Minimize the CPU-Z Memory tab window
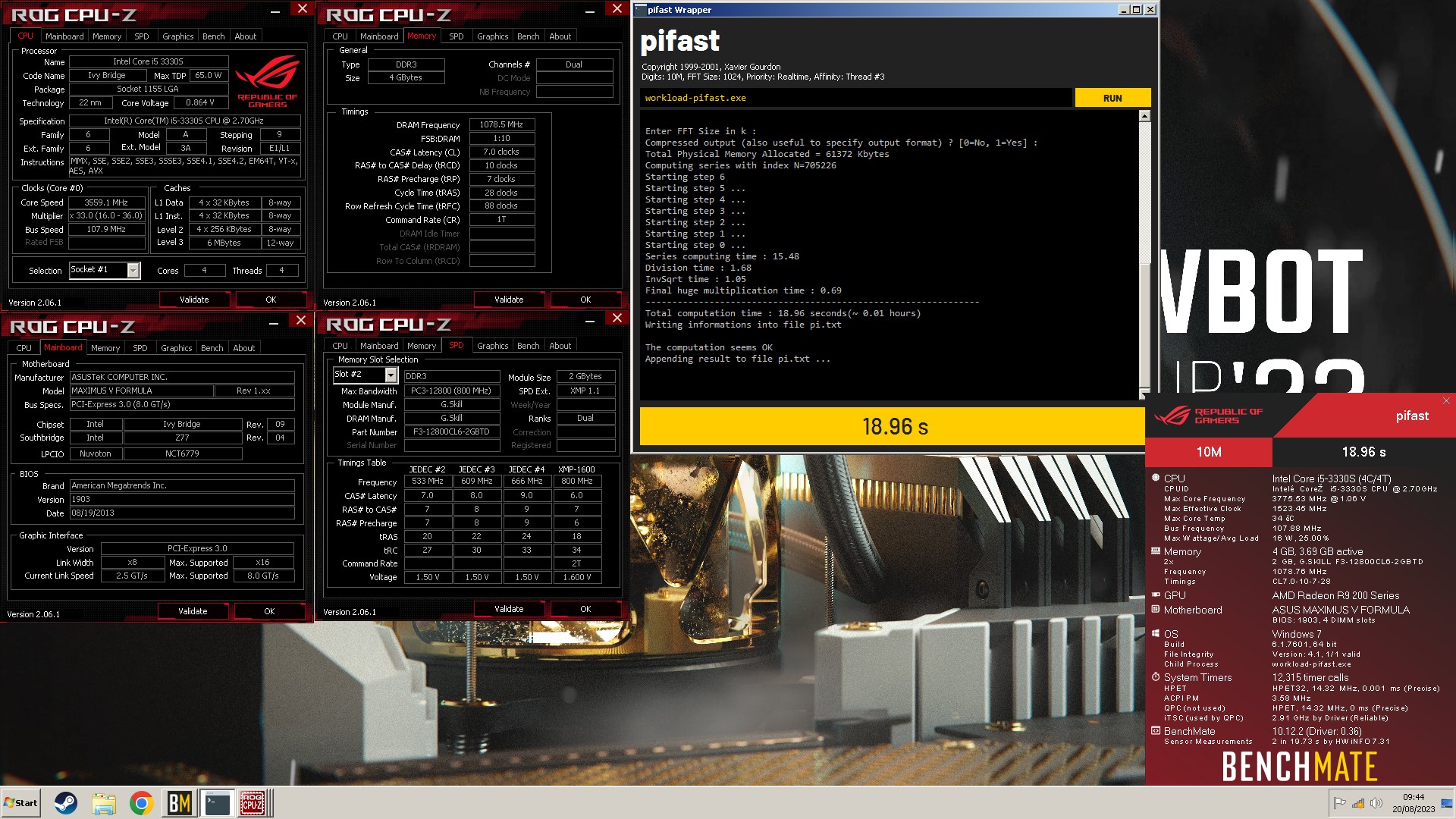The height and width of the screenshot is (819, 1456). pos(589,11)
